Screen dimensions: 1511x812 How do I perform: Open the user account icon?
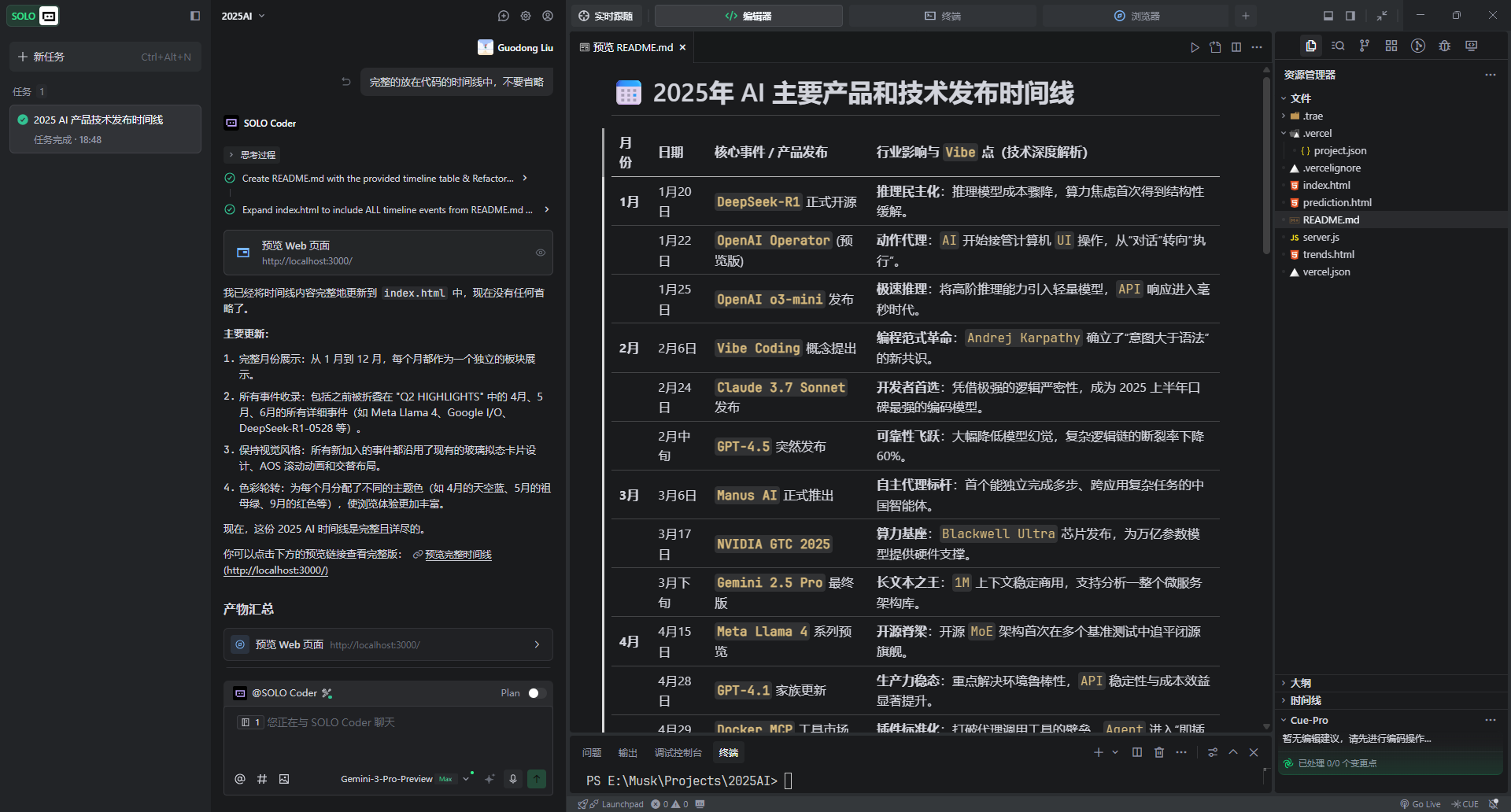point(548,16)
